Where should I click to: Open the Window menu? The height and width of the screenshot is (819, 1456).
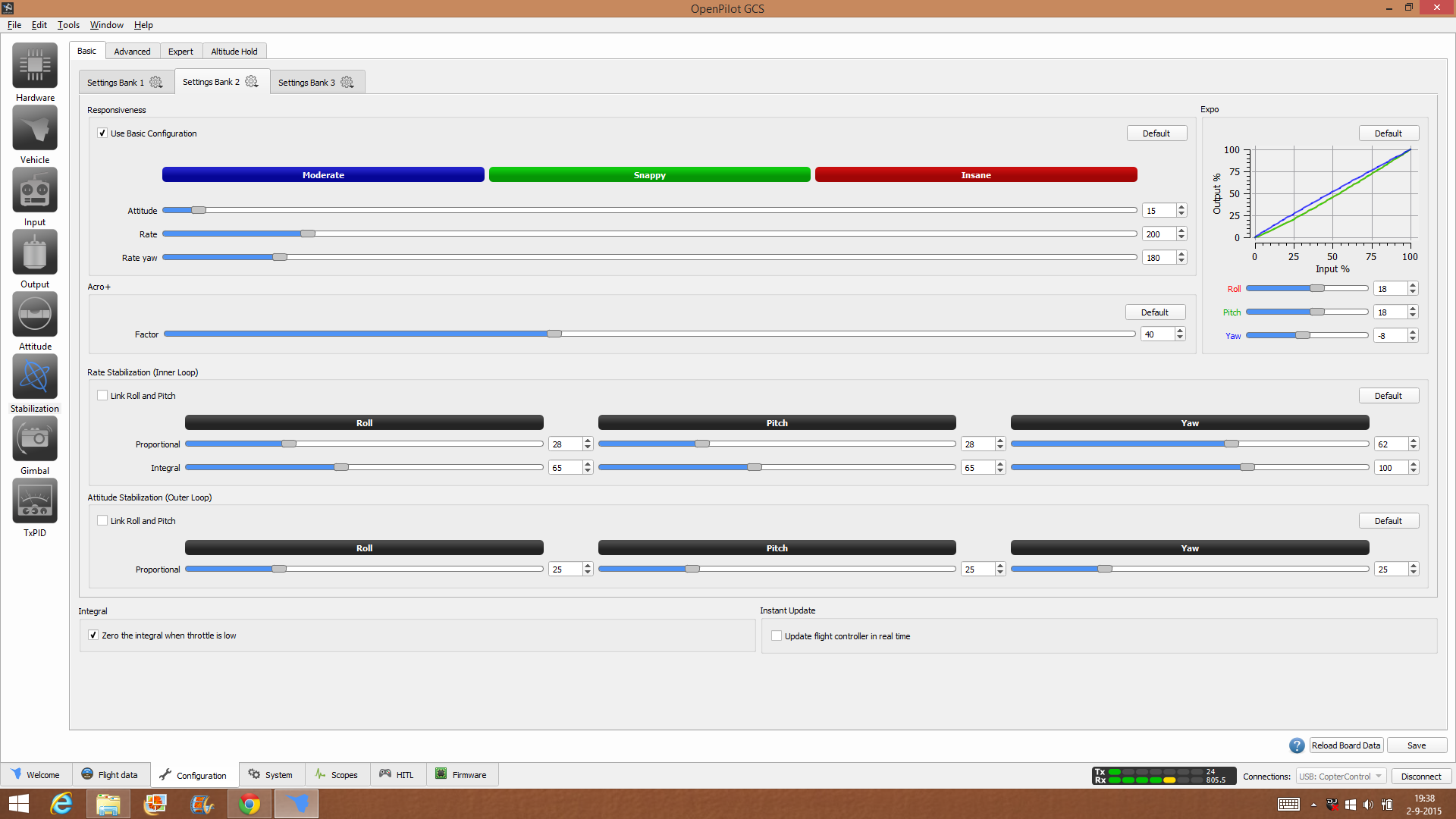107,25
